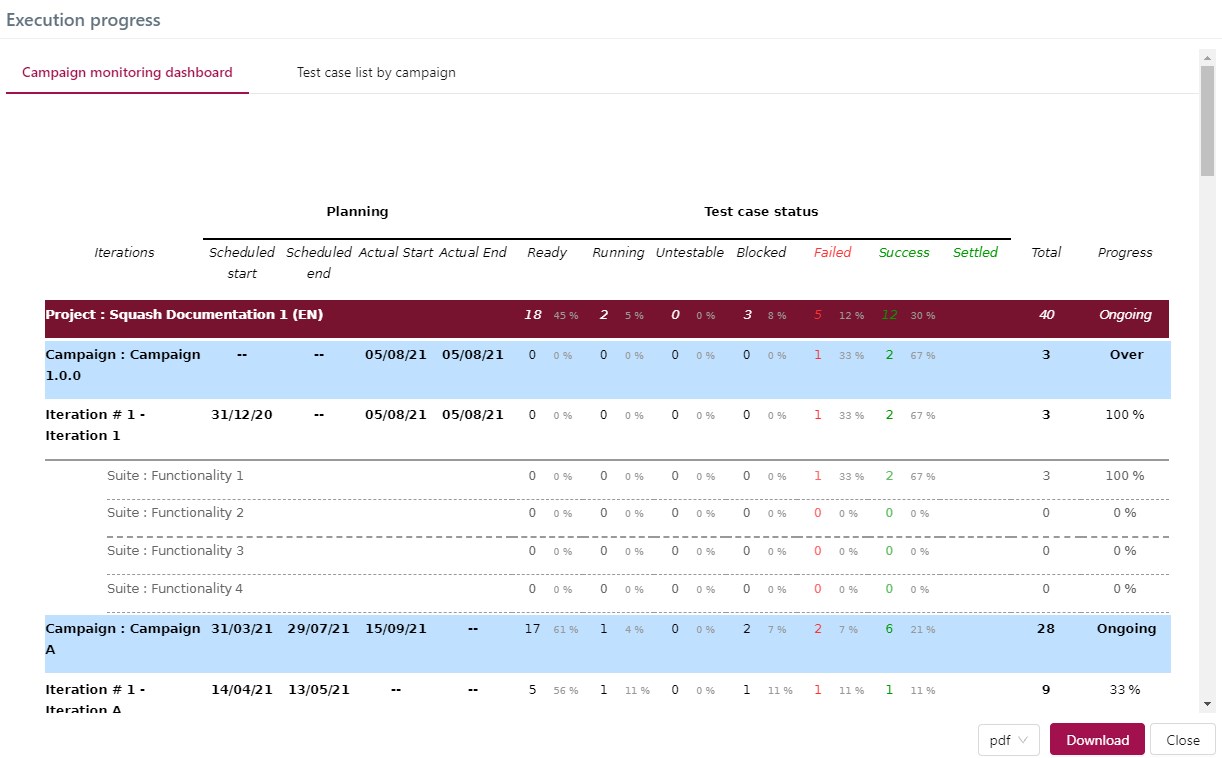Click Suite : Functionality 4 row
The width and height of the screenshot is (1222, 758).
pyautogui.click(x=175, y=589)
